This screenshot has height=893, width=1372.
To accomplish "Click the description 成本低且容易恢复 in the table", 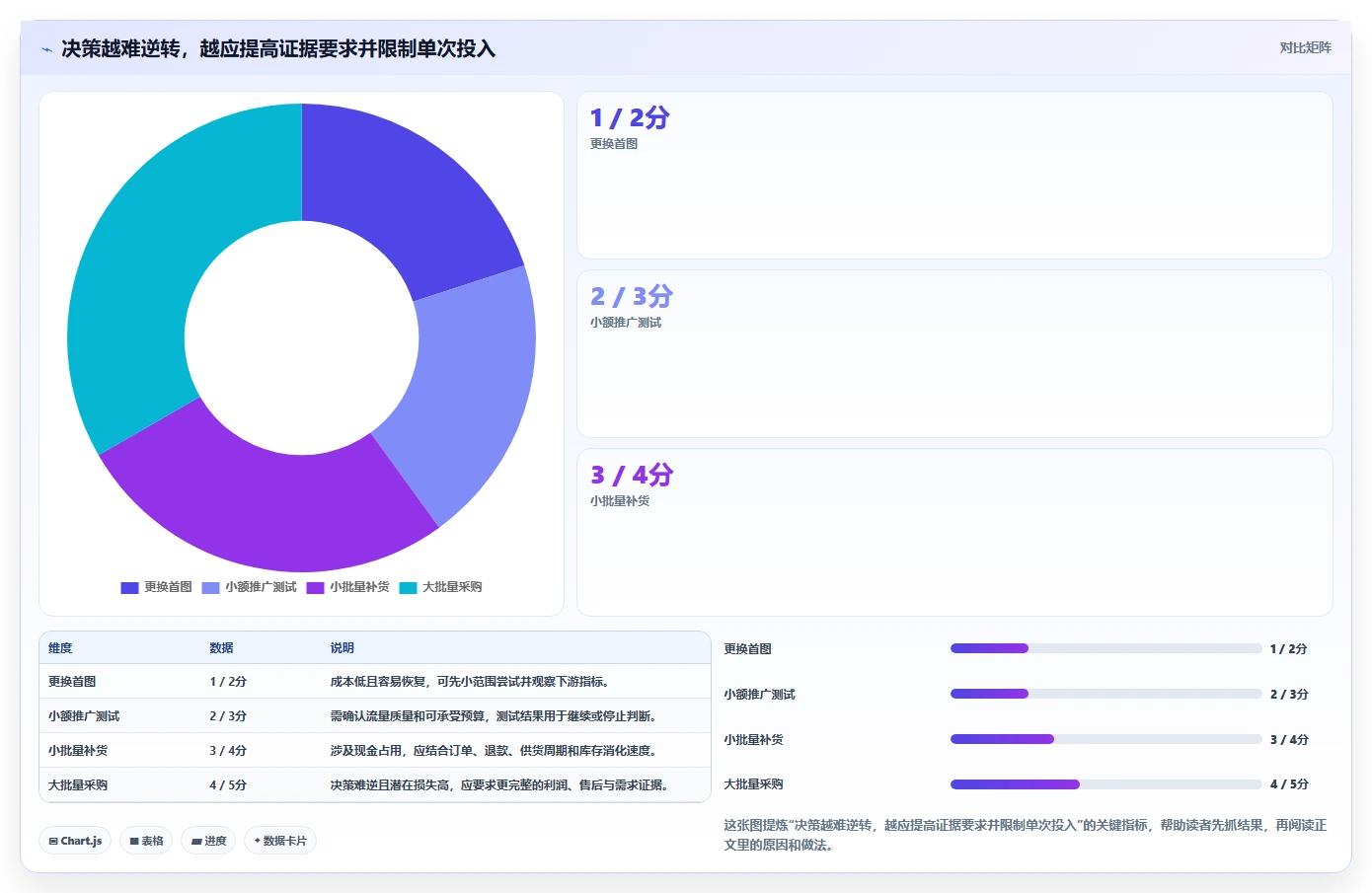I will pos(469,682).
